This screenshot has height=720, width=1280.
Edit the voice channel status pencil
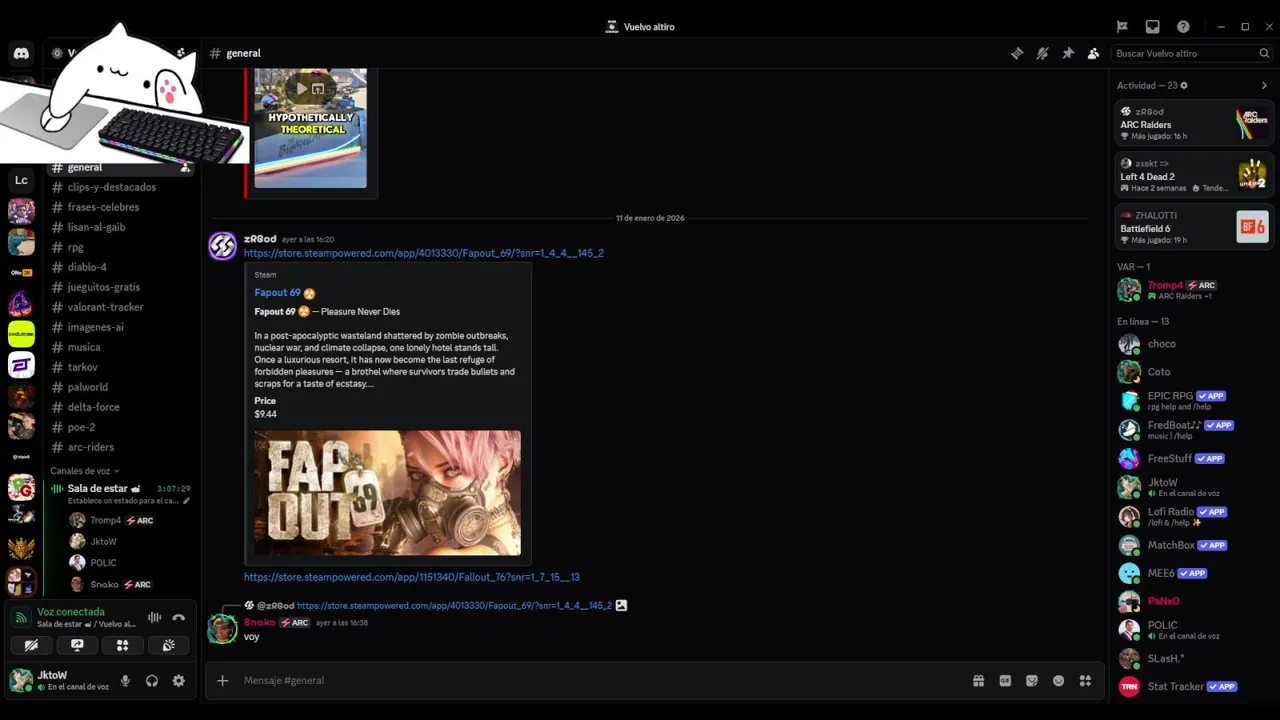pyautogui.click(x=186, y=501)
